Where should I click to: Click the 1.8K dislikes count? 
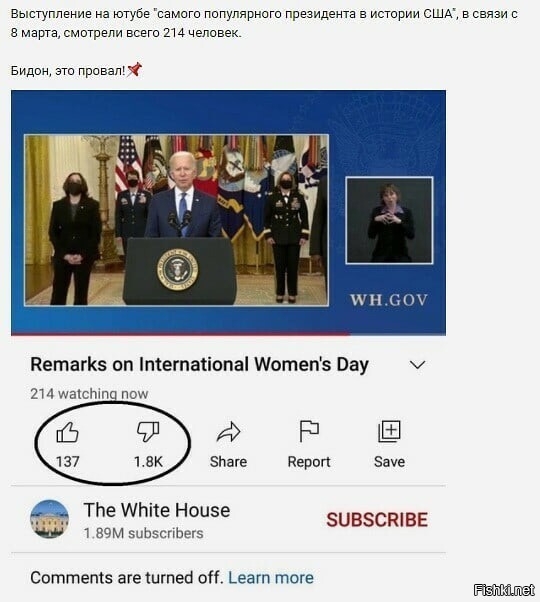148,461
